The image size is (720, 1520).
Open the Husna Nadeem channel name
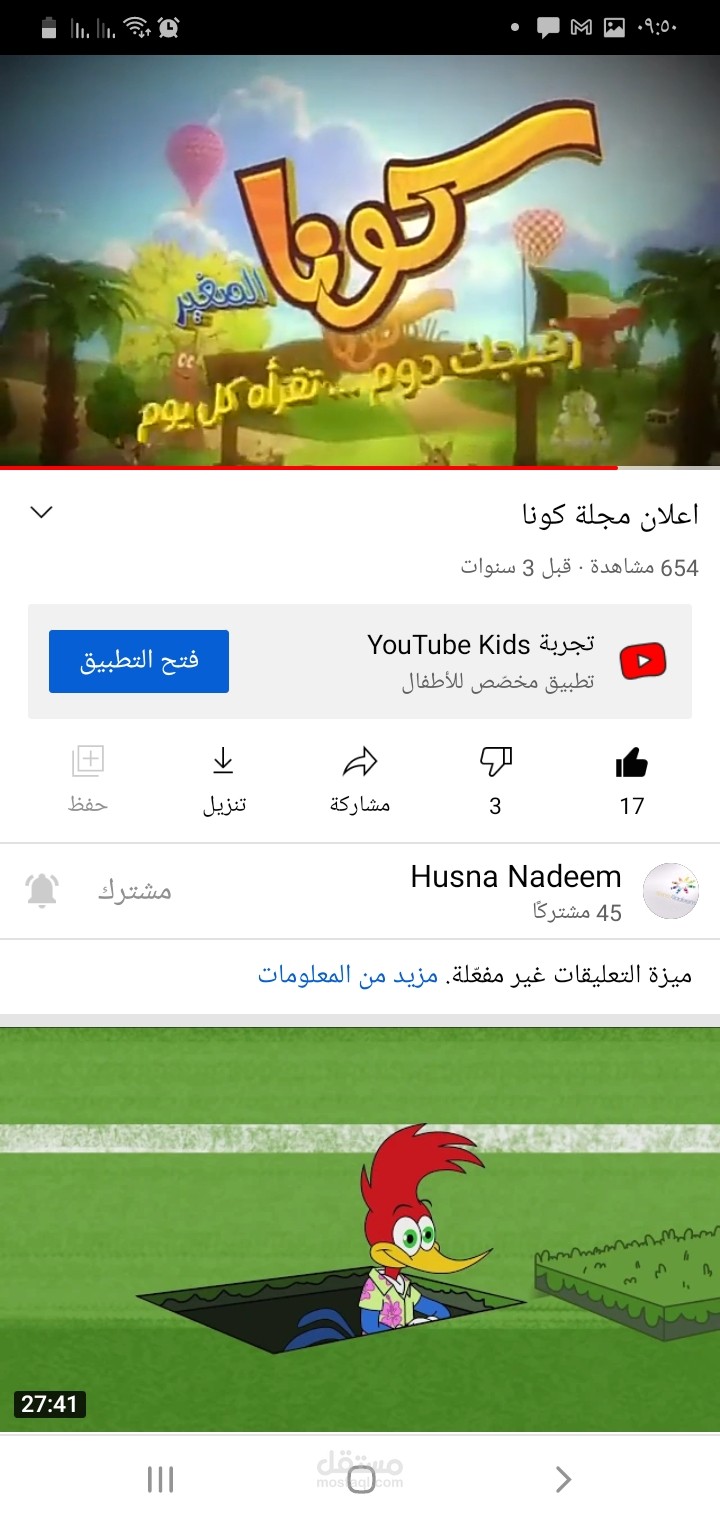point(516,877)
